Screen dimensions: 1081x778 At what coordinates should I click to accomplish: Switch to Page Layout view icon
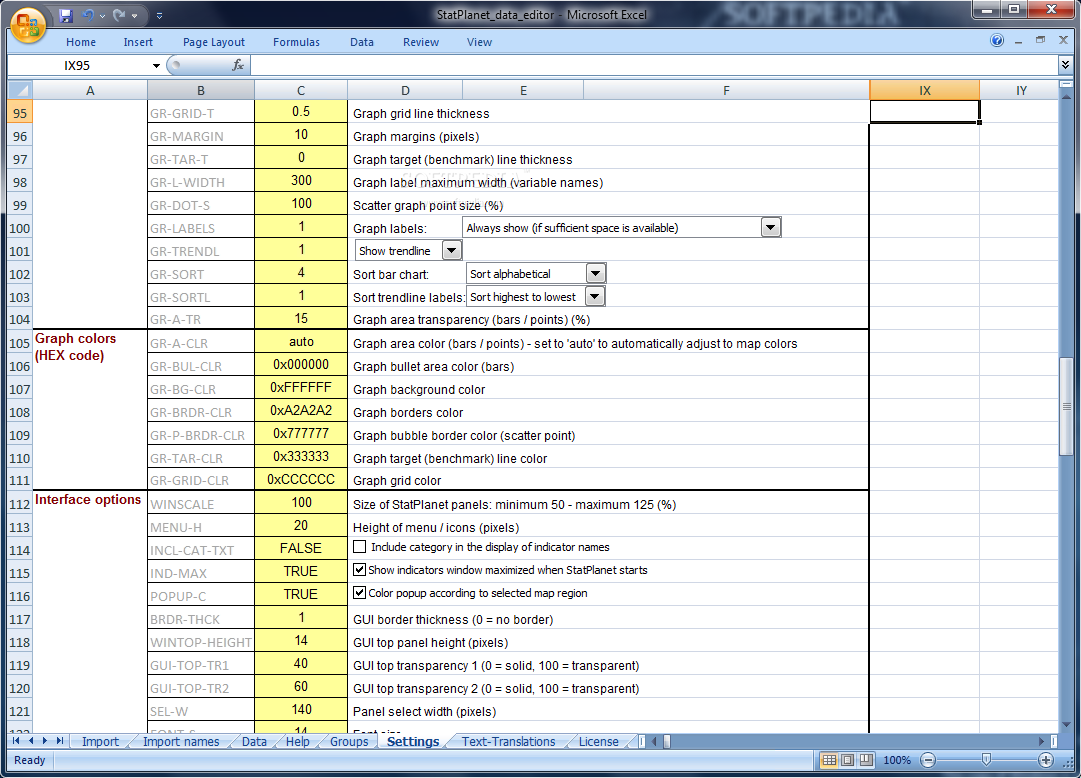(x=848, y=759)
